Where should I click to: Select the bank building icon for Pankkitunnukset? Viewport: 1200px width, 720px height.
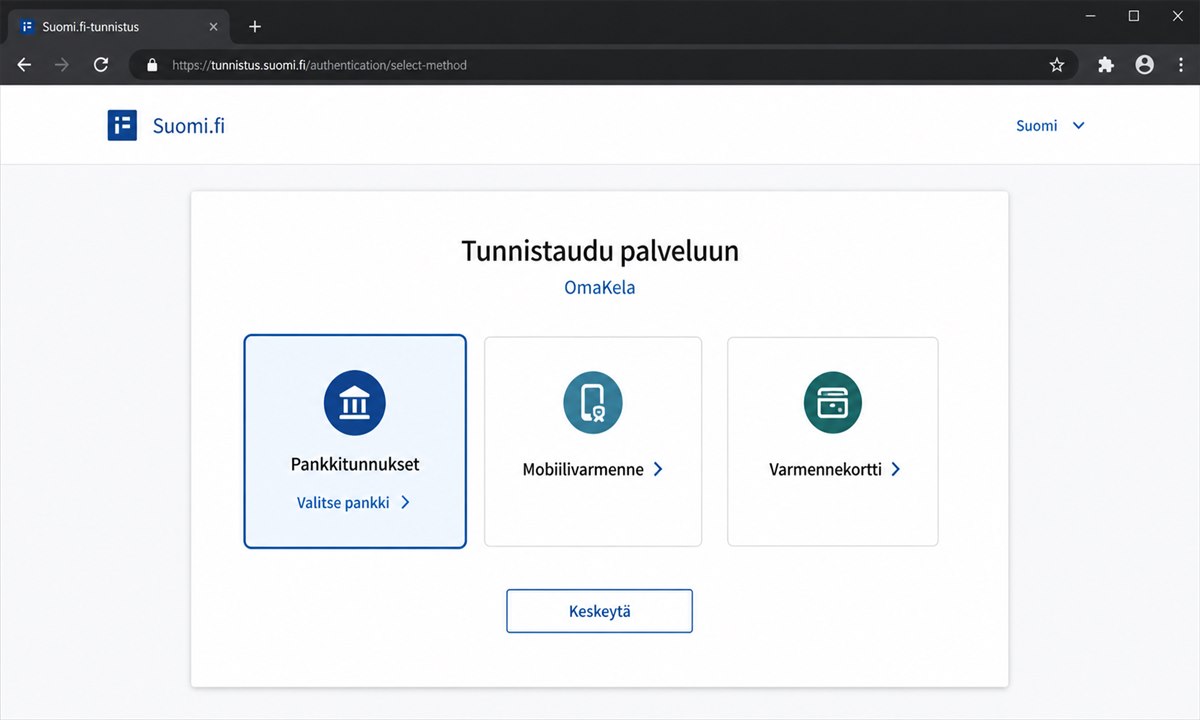pyautogui.click(x=354, y=403)
